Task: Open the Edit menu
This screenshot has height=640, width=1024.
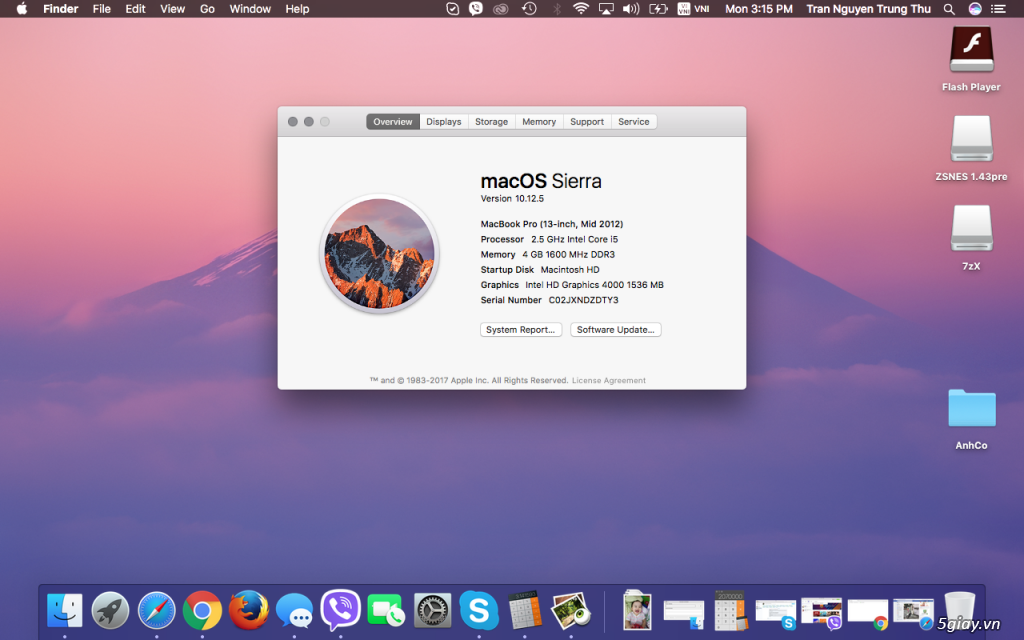Action: point(135,9)
